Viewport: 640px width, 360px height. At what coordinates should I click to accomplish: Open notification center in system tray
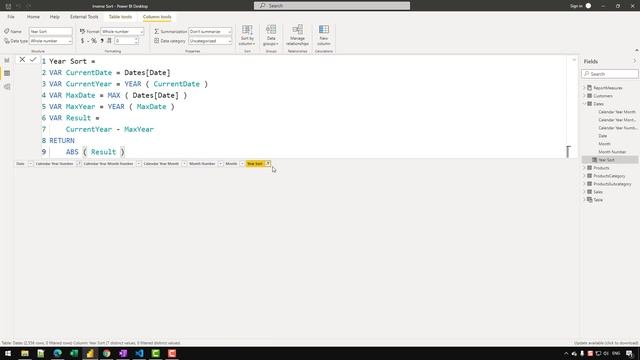[629, 353]
